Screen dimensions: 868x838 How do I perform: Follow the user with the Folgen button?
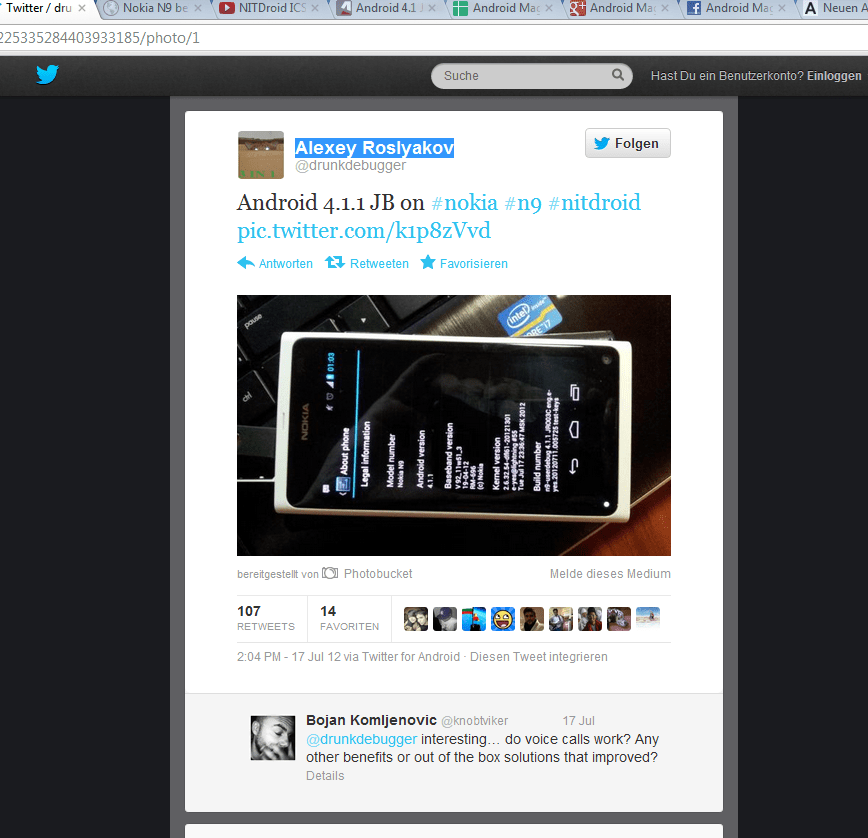627,143
